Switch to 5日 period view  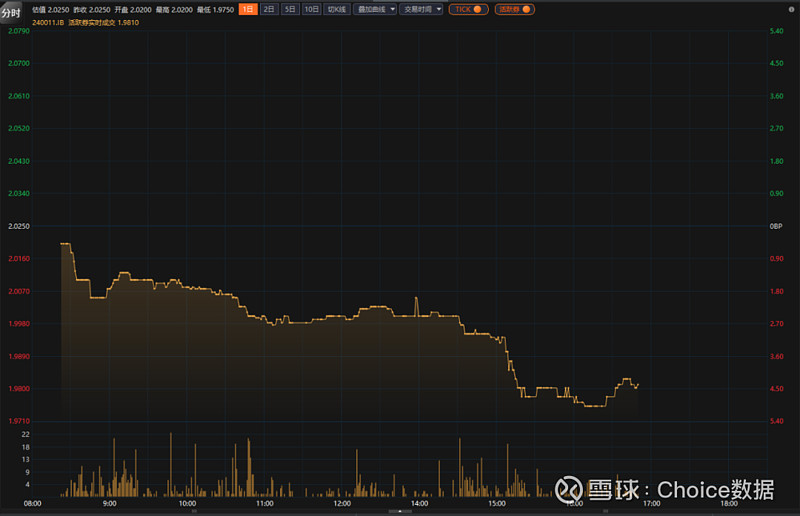289,9
